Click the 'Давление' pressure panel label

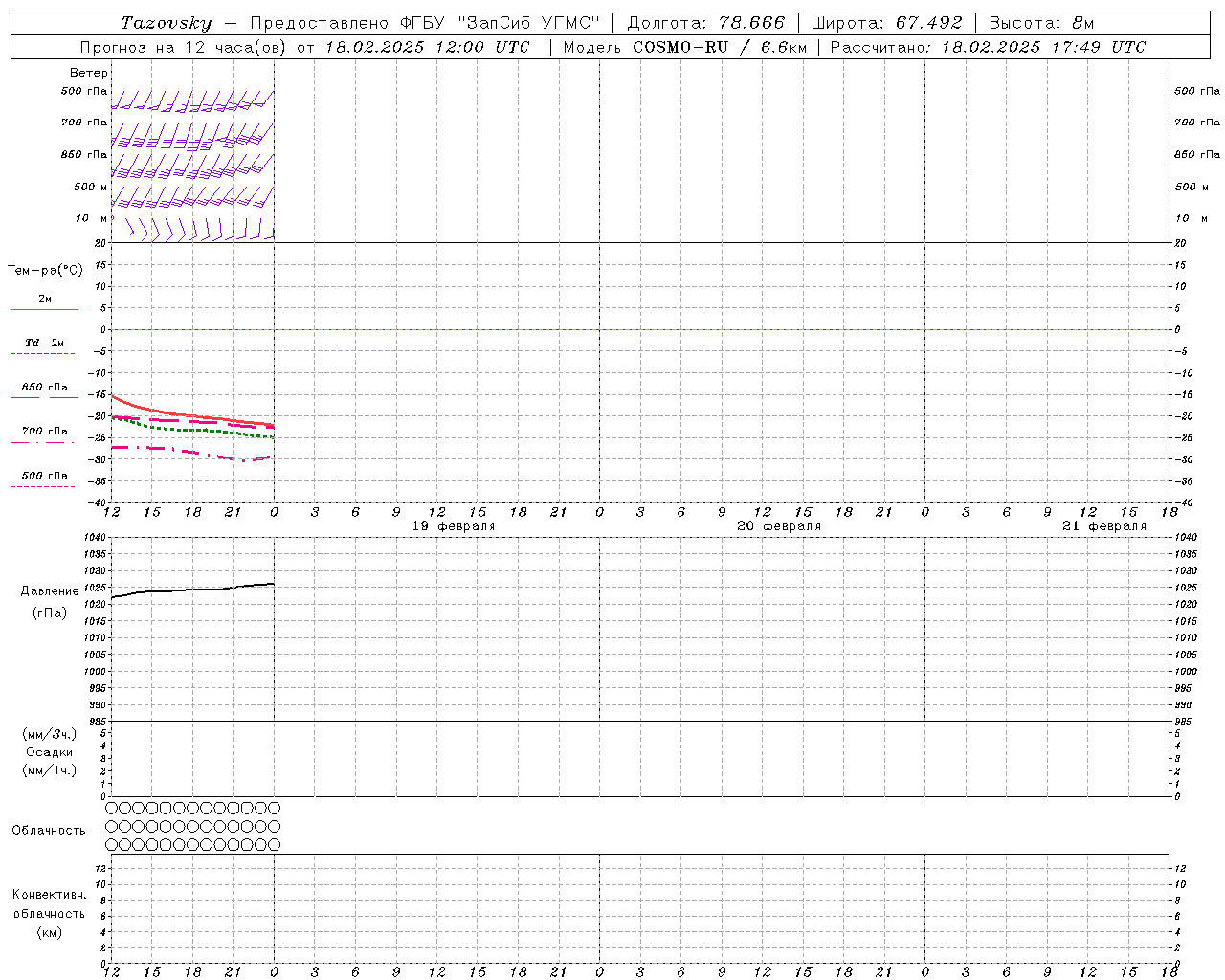50,591
